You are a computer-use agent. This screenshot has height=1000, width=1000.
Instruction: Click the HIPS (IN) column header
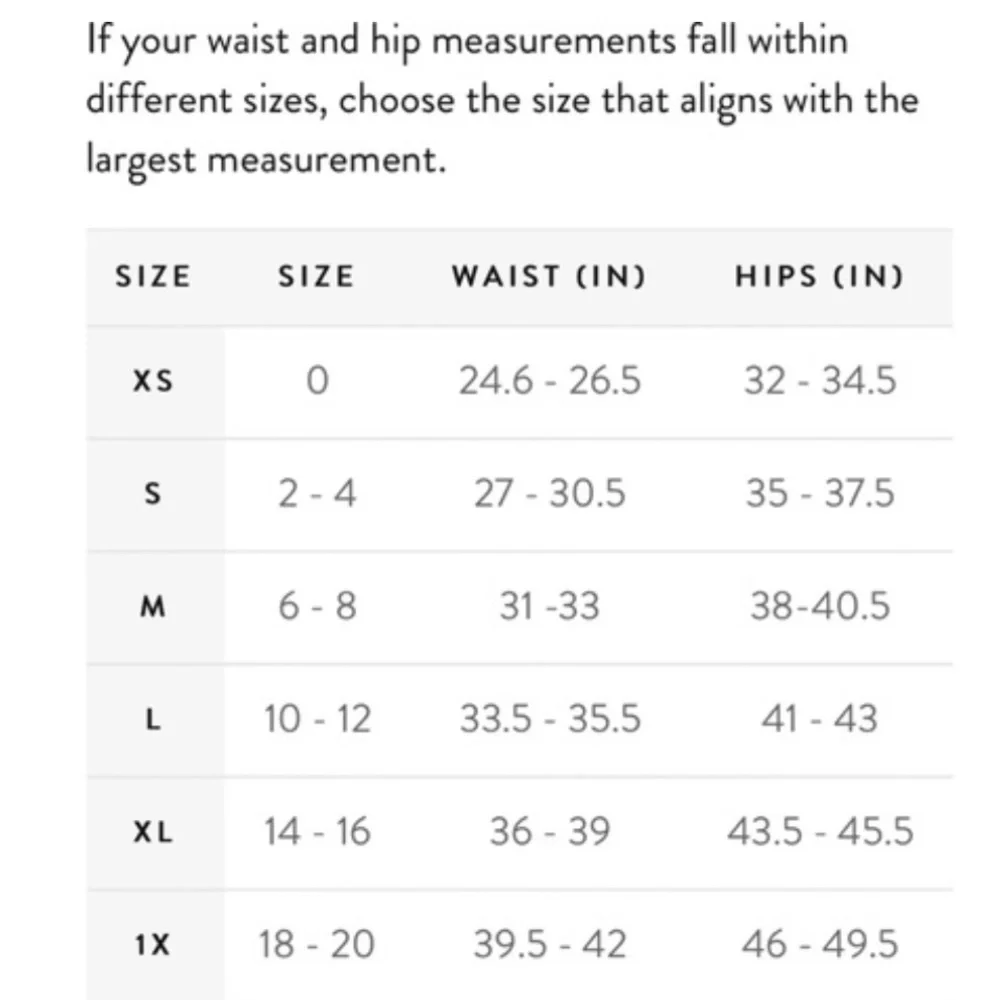coord(819,276)
